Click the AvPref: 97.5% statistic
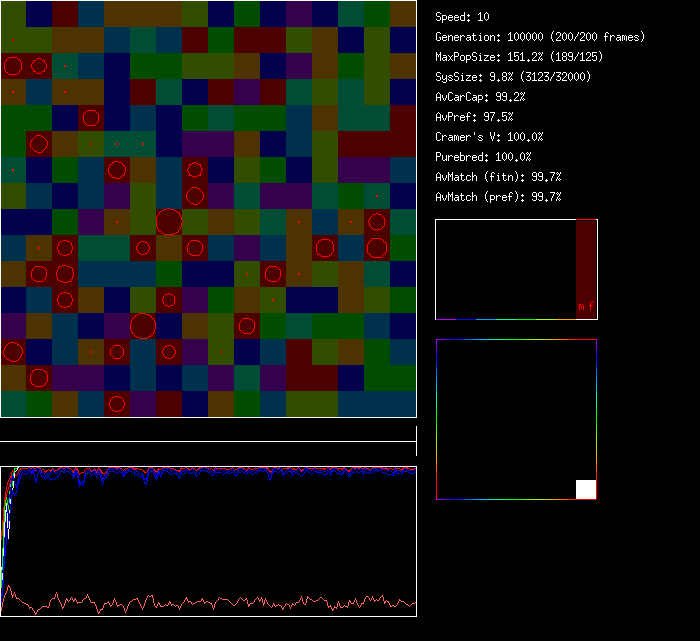This screenshot has height=641, width=700. point(474,117)
